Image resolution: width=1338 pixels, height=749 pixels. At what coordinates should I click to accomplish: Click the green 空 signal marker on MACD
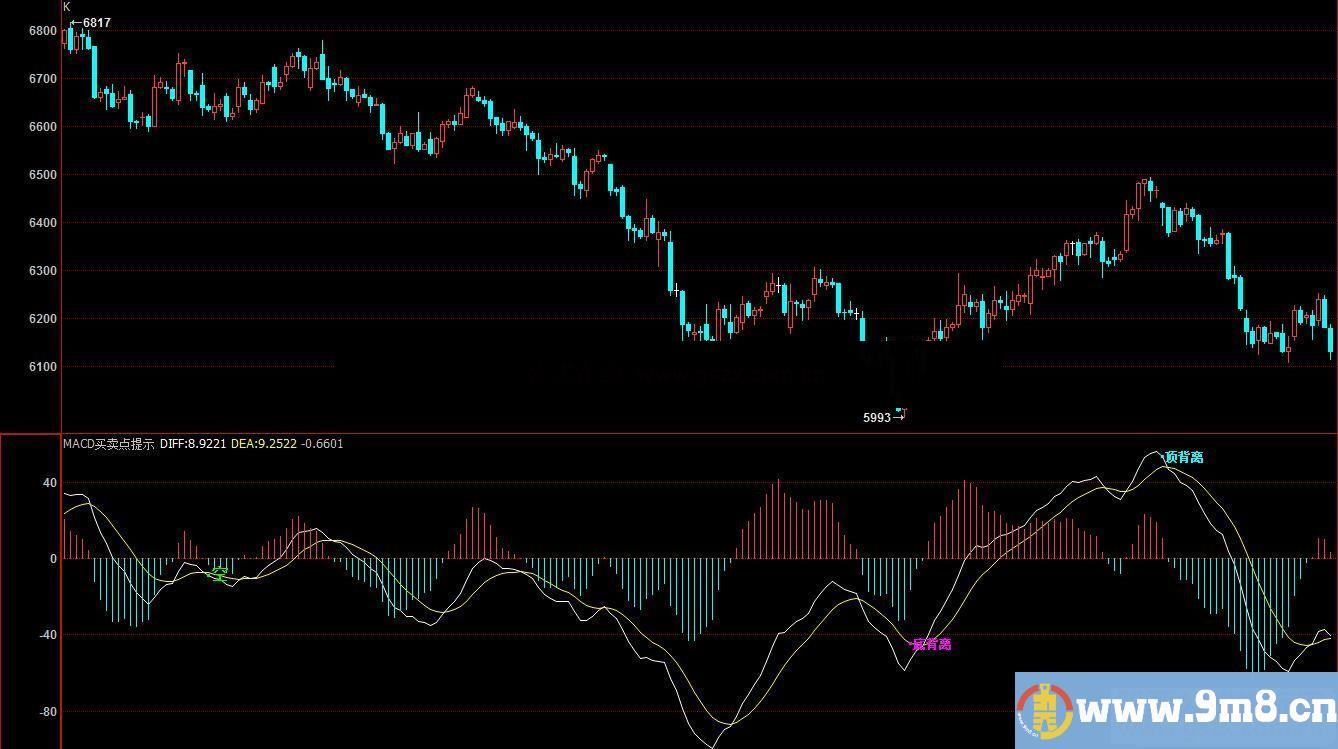click(x=218, y=575)
